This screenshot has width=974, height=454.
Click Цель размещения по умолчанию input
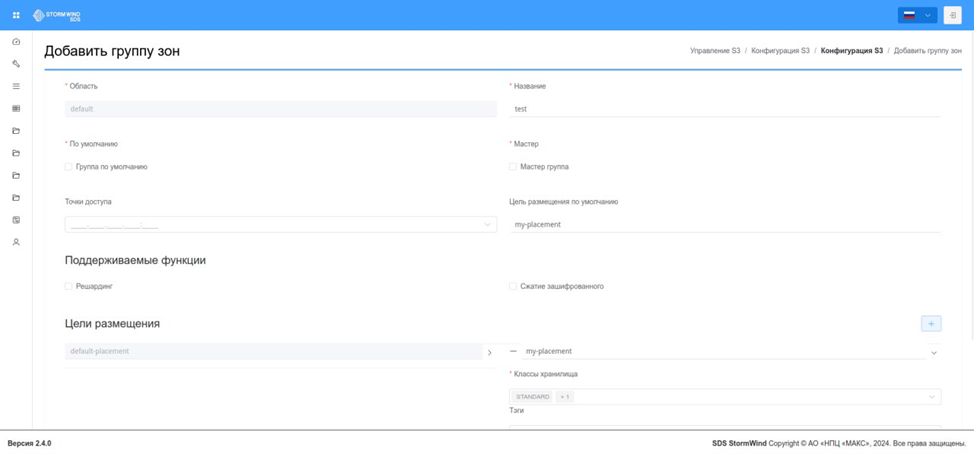pyautogui.click(x=725, y=225)
